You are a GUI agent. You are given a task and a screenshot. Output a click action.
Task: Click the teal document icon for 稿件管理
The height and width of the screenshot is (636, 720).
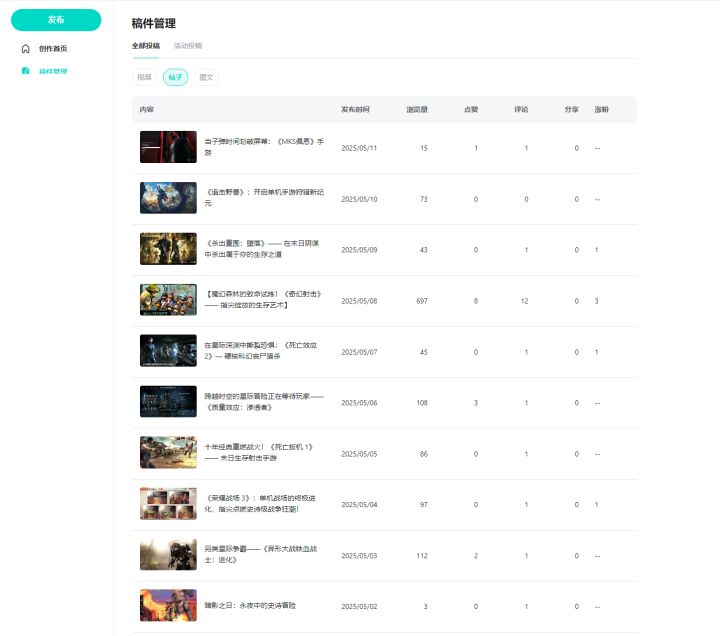tap(26, 71)
